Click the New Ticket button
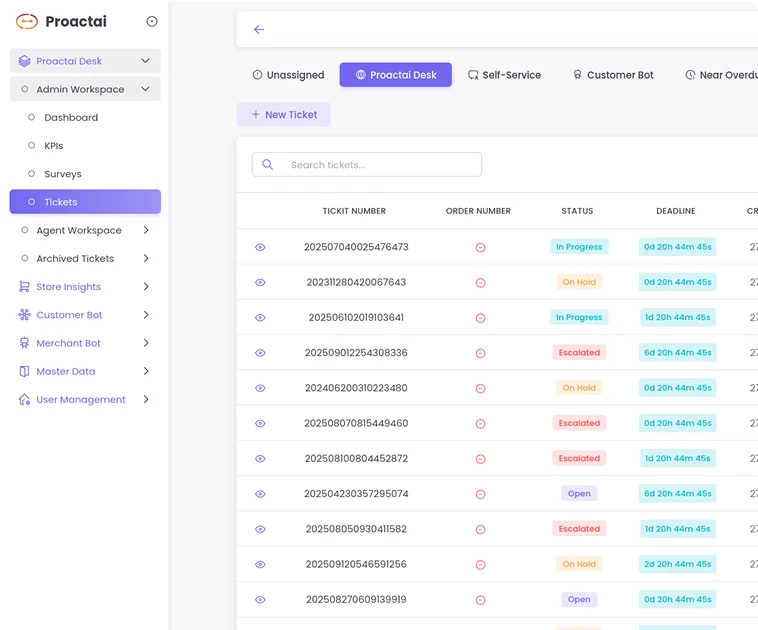Screen dimensions: 758x630 pyautogui.click(x=283, y=115)
